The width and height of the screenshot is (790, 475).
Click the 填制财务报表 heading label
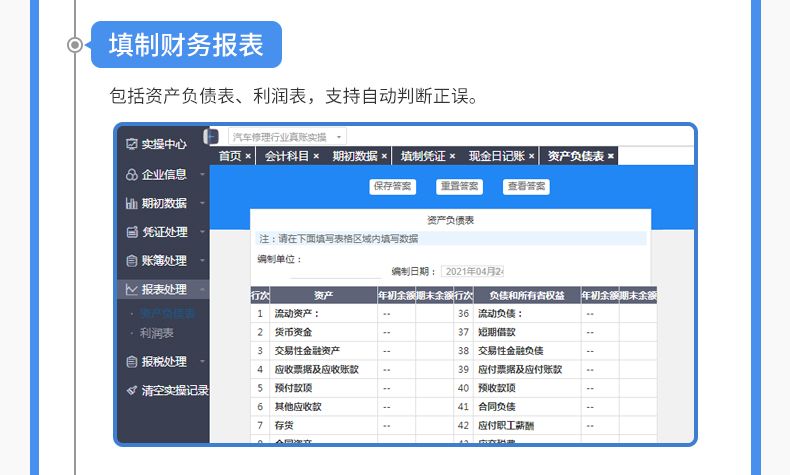coord(186,44)
